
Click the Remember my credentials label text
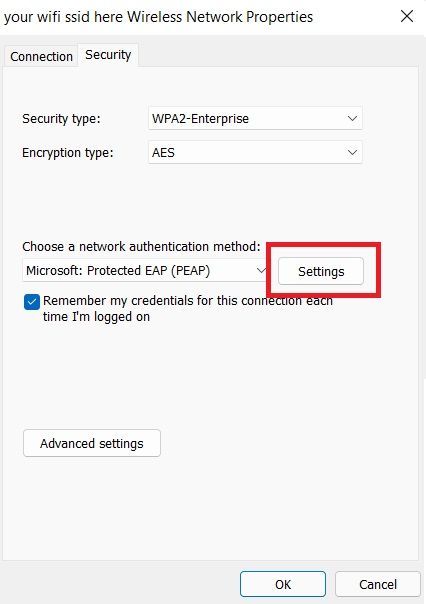[188, 309]
